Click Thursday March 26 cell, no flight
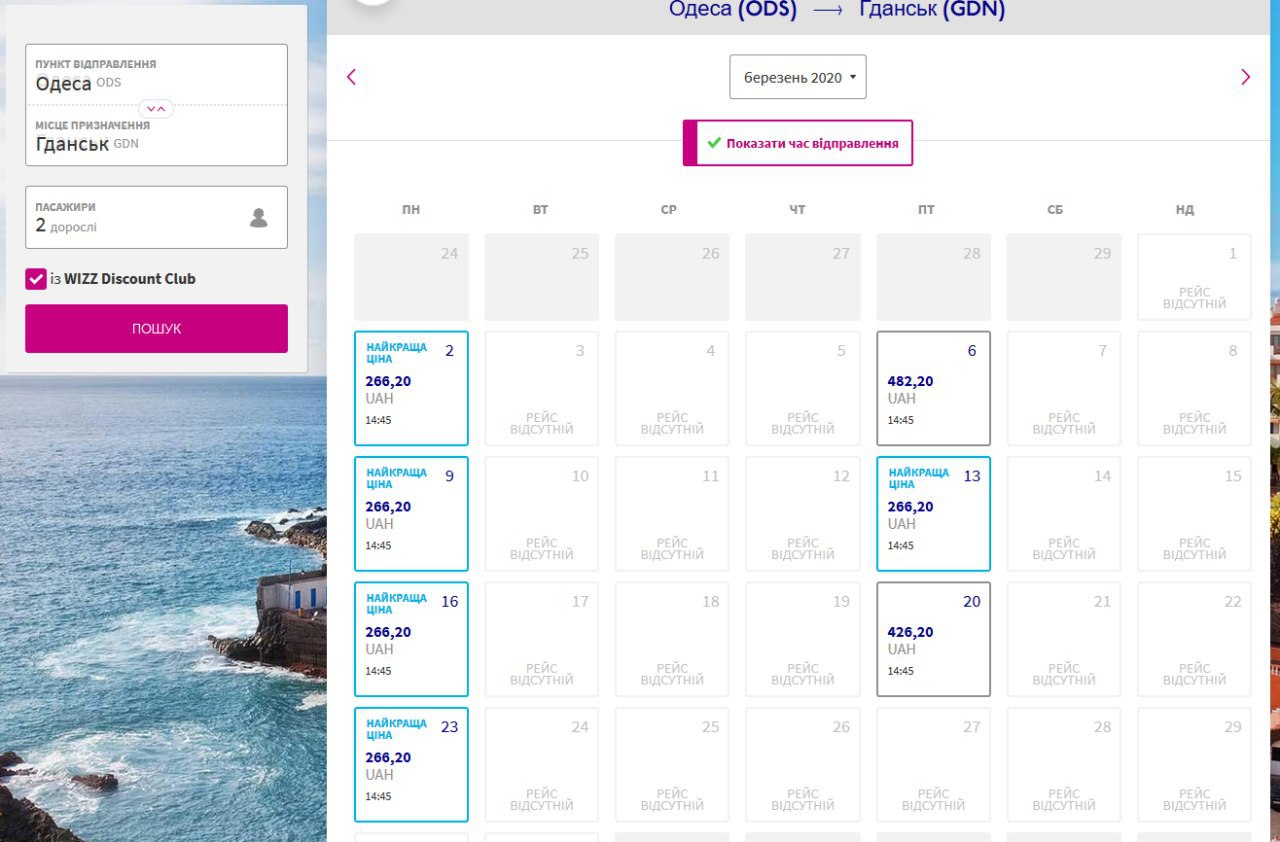 pos(803,765)
